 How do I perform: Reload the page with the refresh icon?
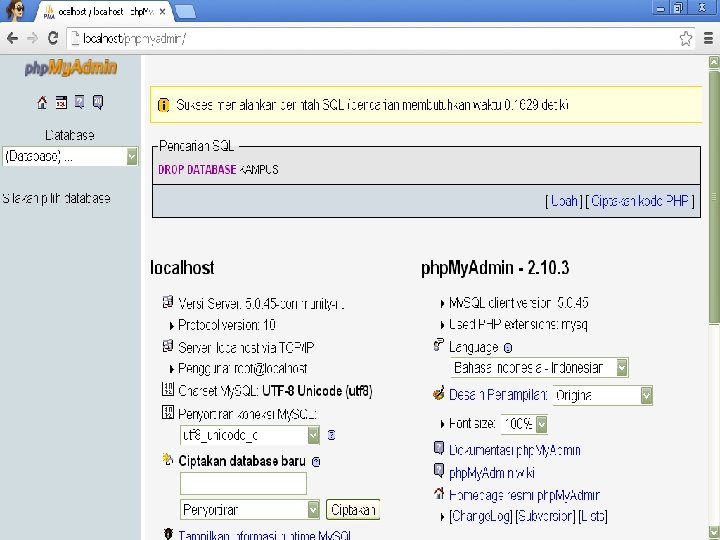coord(53,38)
